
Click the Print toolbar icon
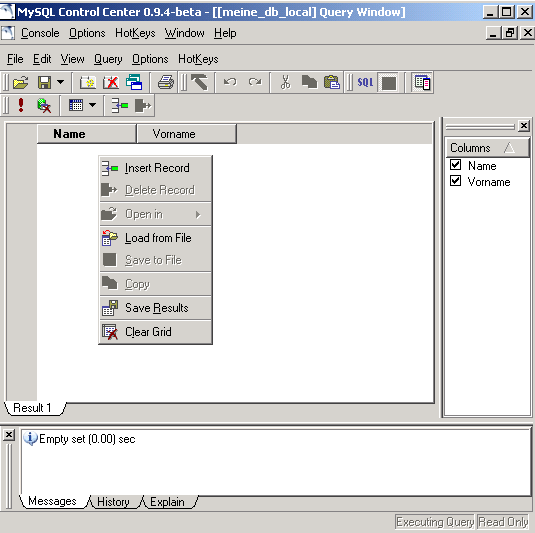(x=166, y=83)
